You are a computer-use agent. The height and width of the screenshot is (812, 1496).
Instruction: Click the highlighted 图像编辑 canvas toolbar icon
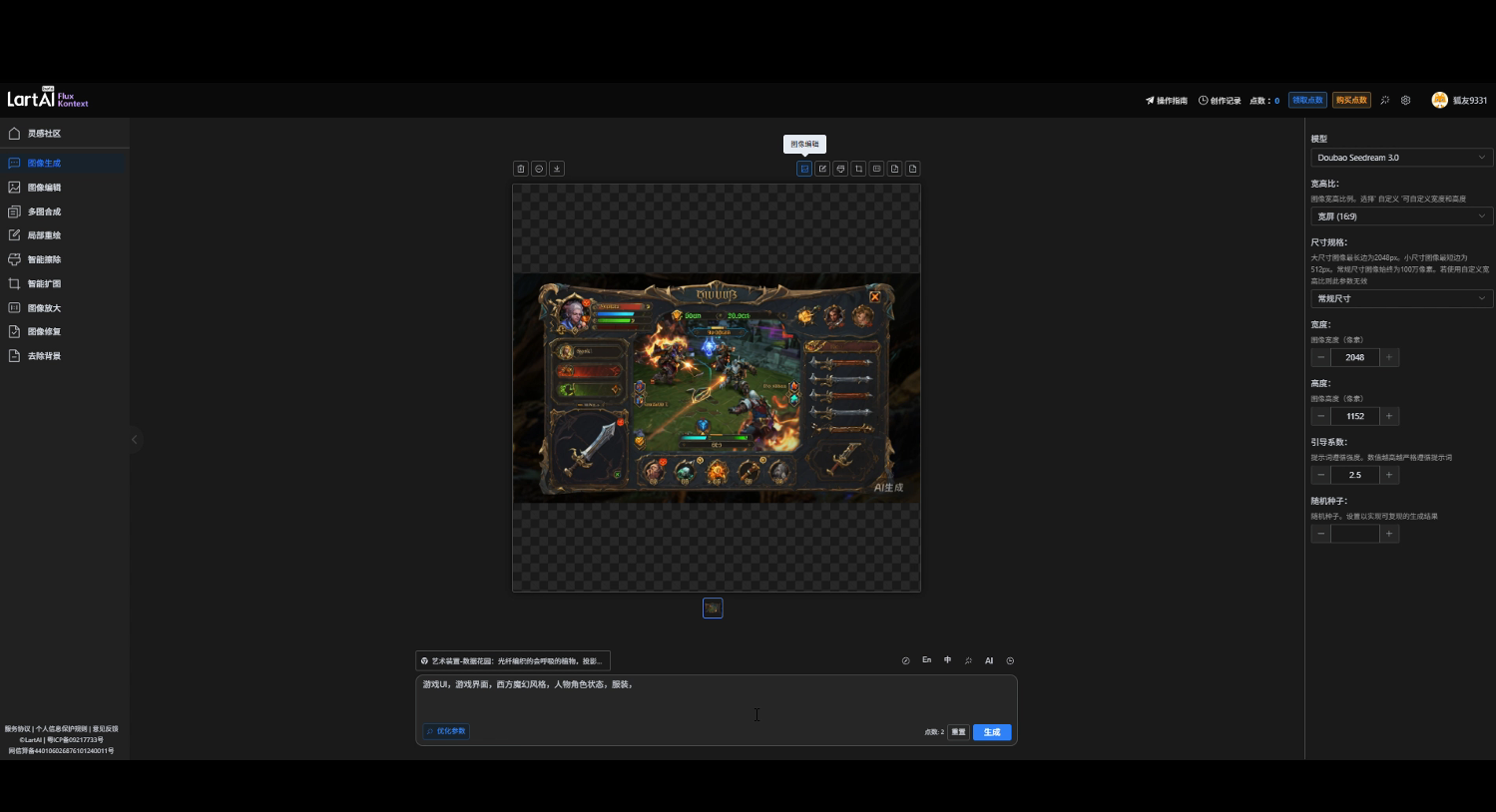click(804, 169)
